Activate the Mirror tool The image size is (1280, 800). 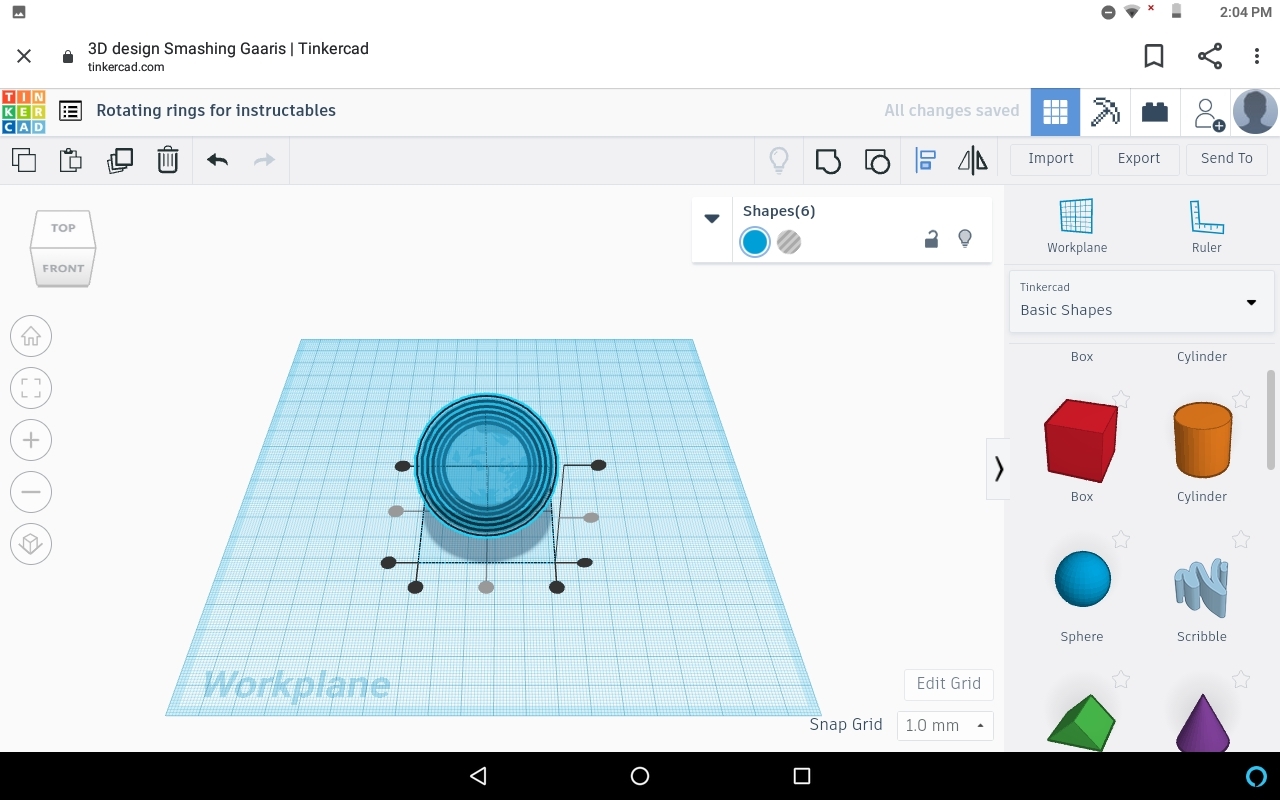click(x=973, y=160)
